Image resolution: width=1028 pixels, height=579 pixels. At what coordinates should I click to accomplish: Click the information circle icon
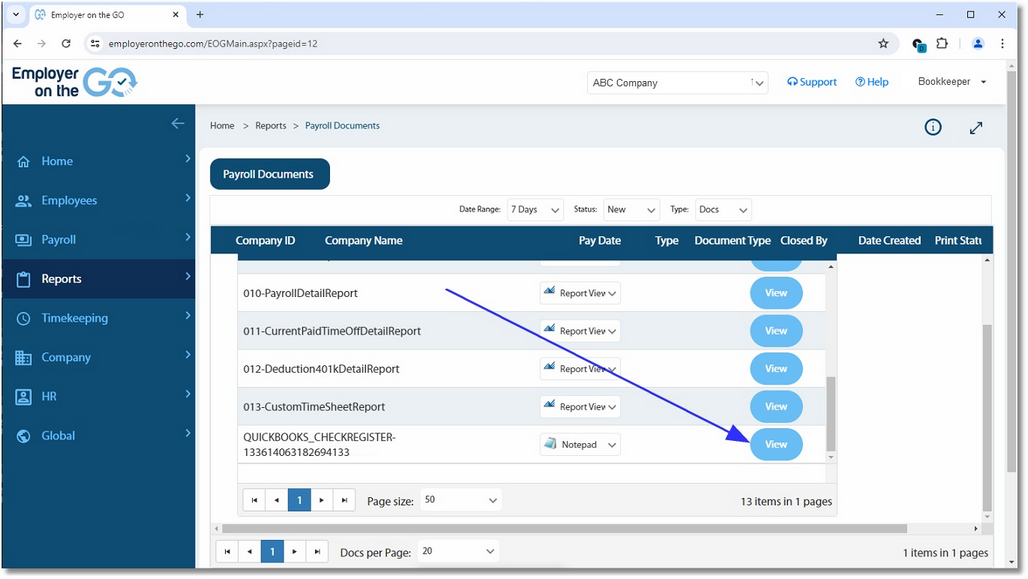(932, 127)
